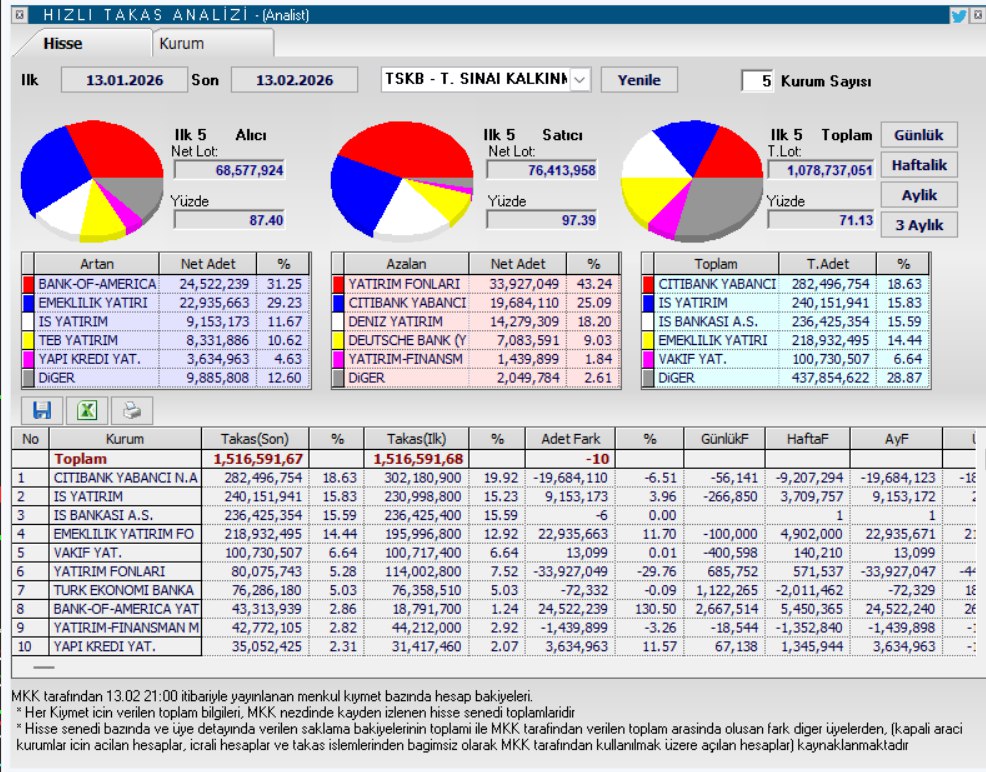The width and height of the screenshot is (986, 772).
Task: Click white swatch beside DENIZ YATIRIM
Action: pos(338,321)
